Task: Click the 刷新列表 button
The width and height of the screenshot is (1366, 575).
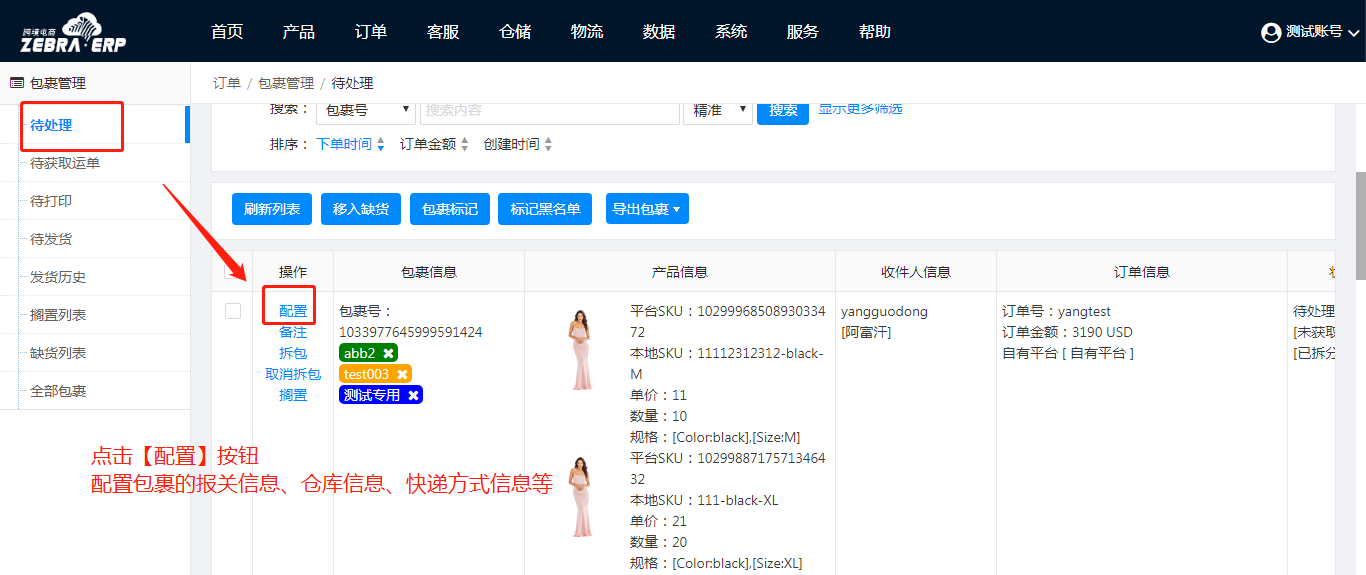Action: [x=272, y=209]
